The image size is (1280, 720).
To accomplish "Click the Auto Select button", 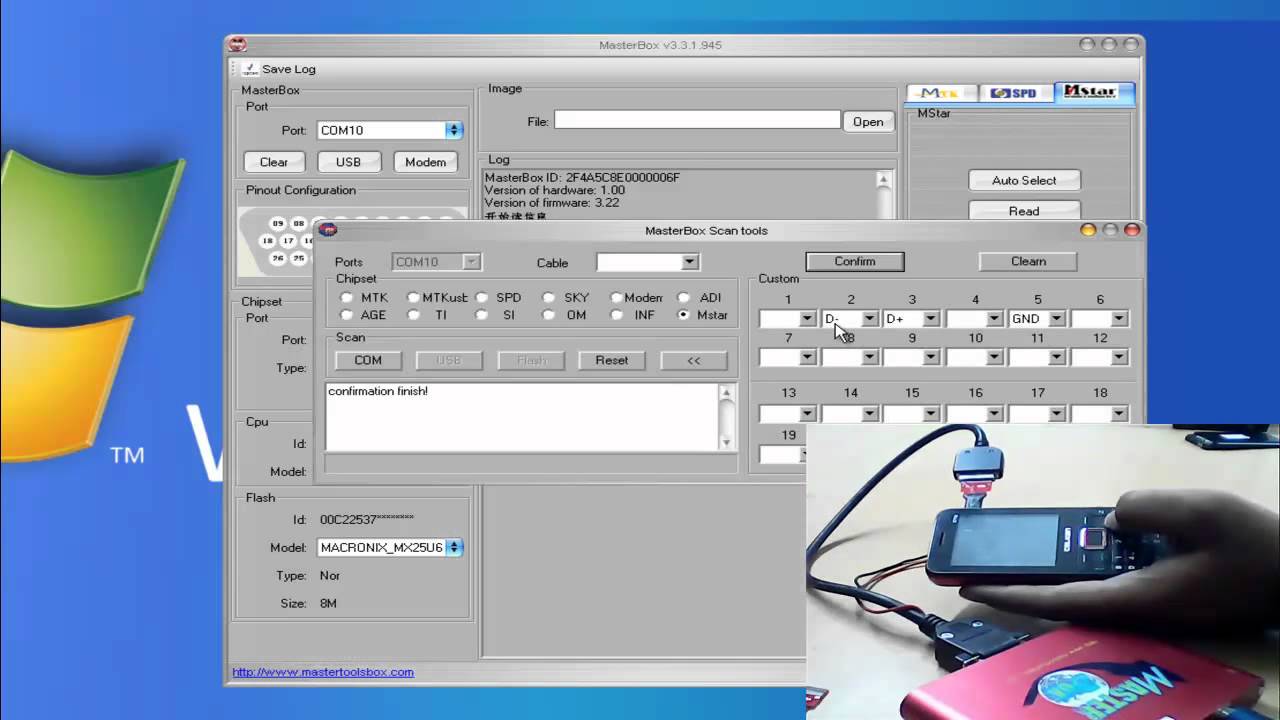I will [1024, 180].
